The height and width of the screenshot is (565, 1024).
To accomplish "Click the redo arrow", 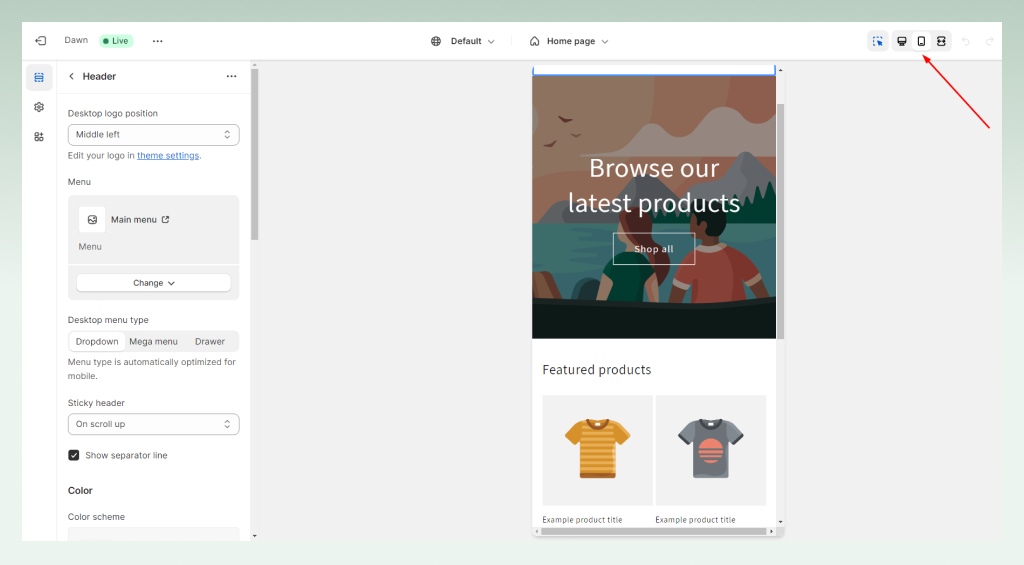I will (x=989, y=41).
